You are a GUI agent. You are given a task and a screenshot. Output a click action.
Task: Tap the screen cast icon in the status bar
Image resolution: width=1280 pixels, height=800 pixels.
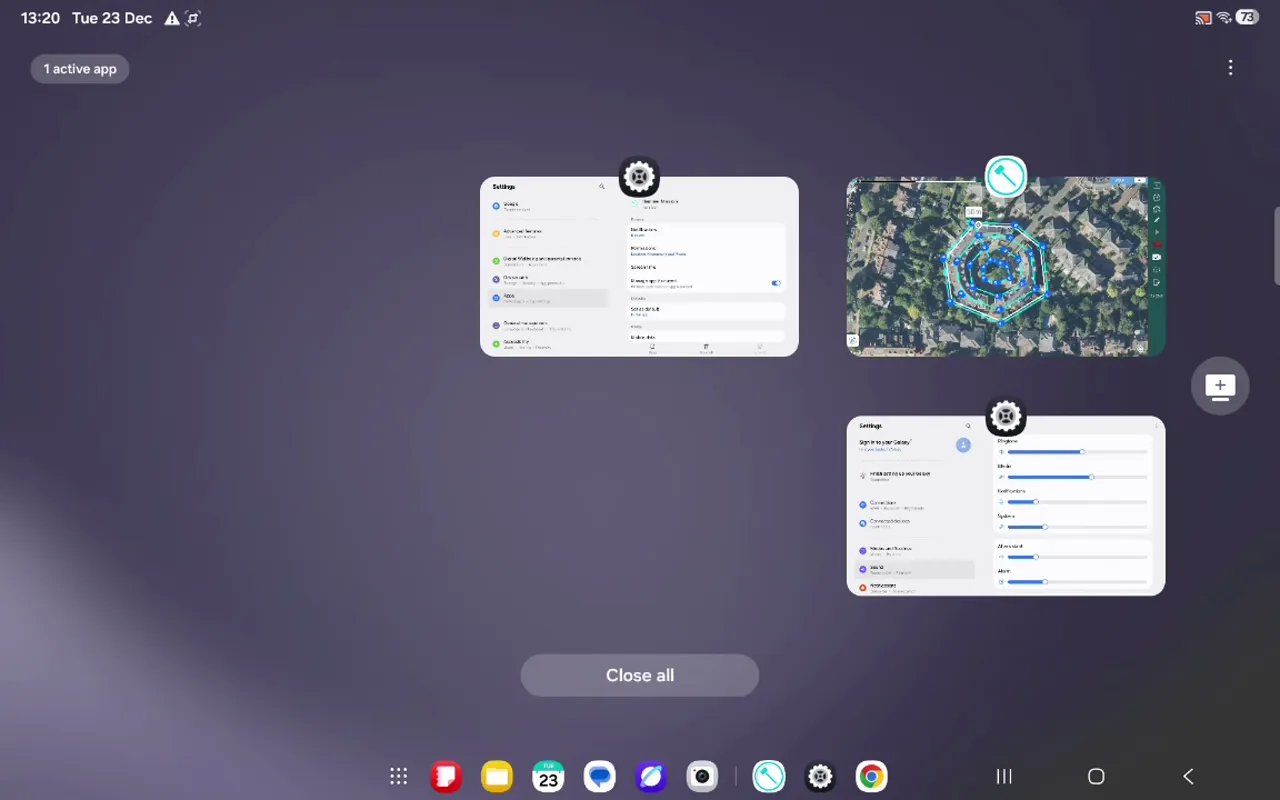pyautogui.click(x=1202, y=17)
